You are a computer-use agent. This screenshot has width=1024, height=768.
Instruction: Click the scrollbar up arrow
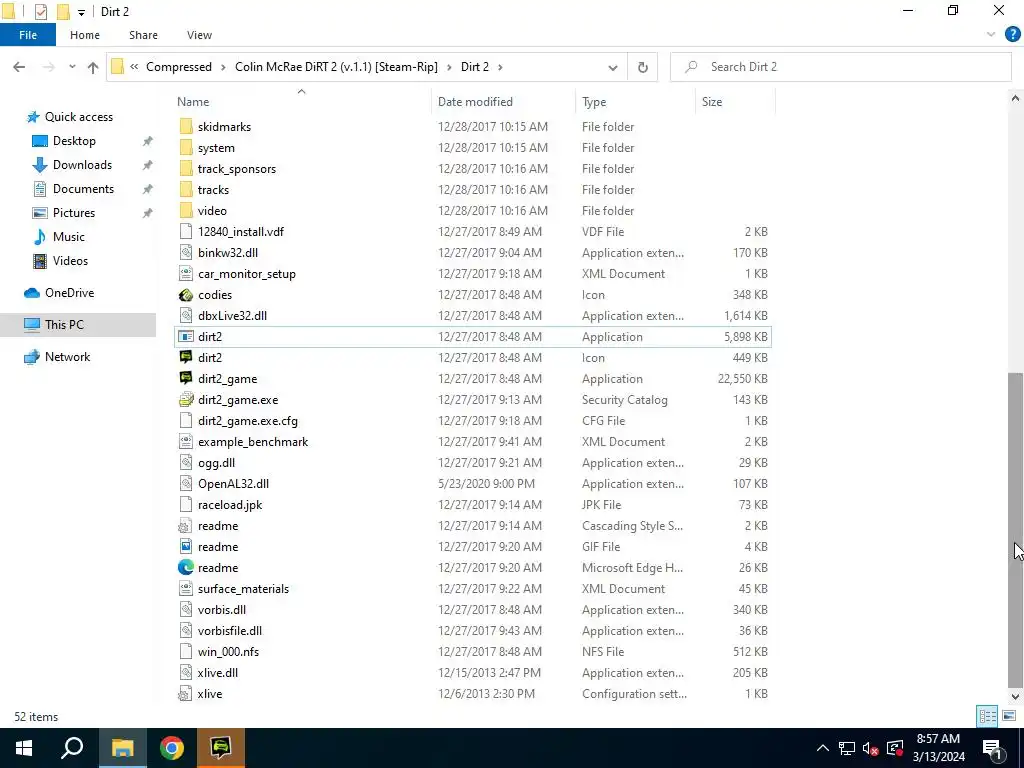pyautogui.click(x=1016, y=99)
